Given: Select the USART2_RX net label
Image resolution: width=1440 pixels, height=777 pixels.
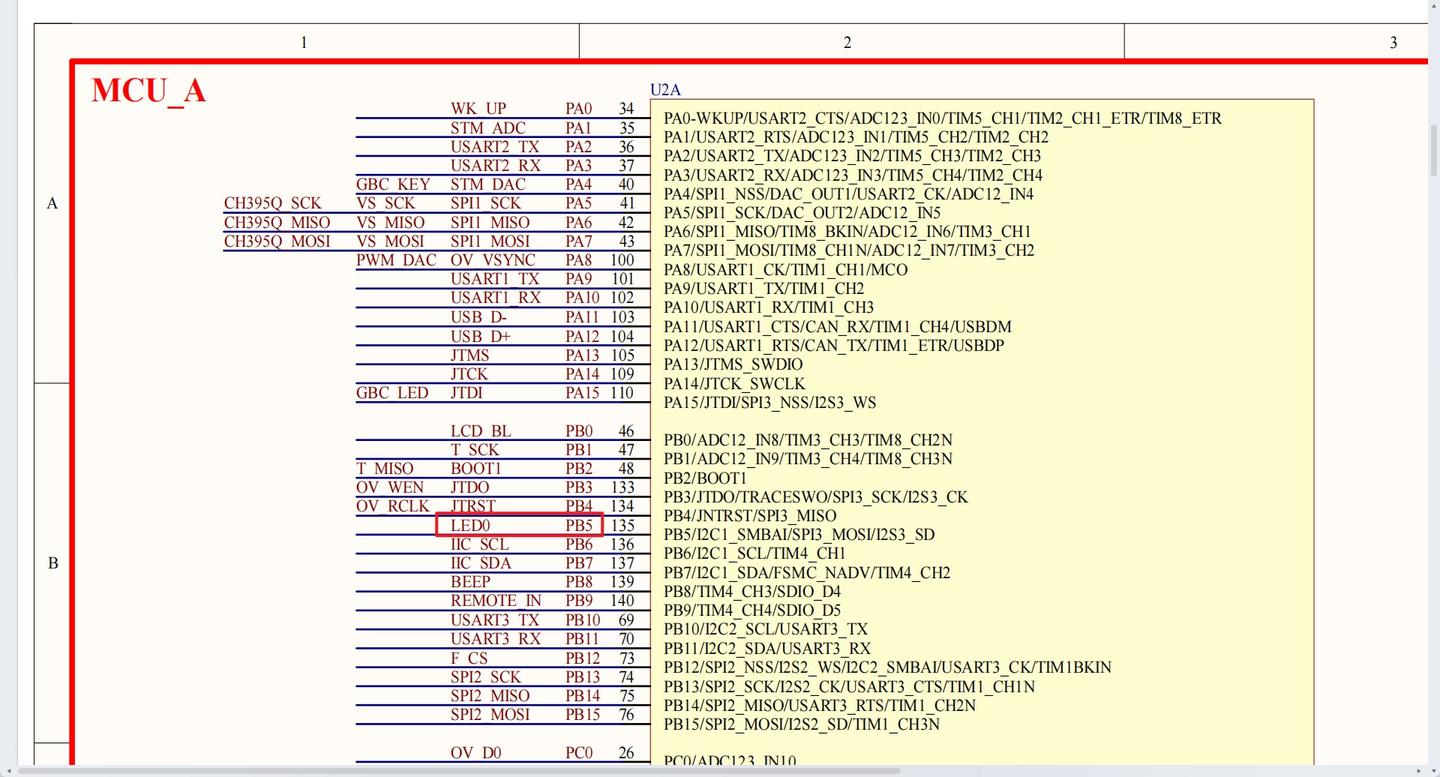Looking at the screenshot, I should [496, 165].
